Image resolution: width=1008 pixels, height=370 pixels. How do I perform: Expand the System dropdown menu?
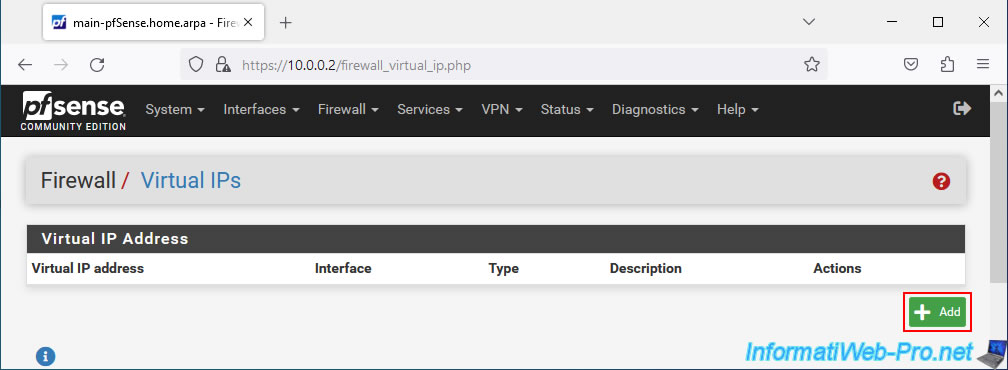pyautogui.click(x=175, y=110)
